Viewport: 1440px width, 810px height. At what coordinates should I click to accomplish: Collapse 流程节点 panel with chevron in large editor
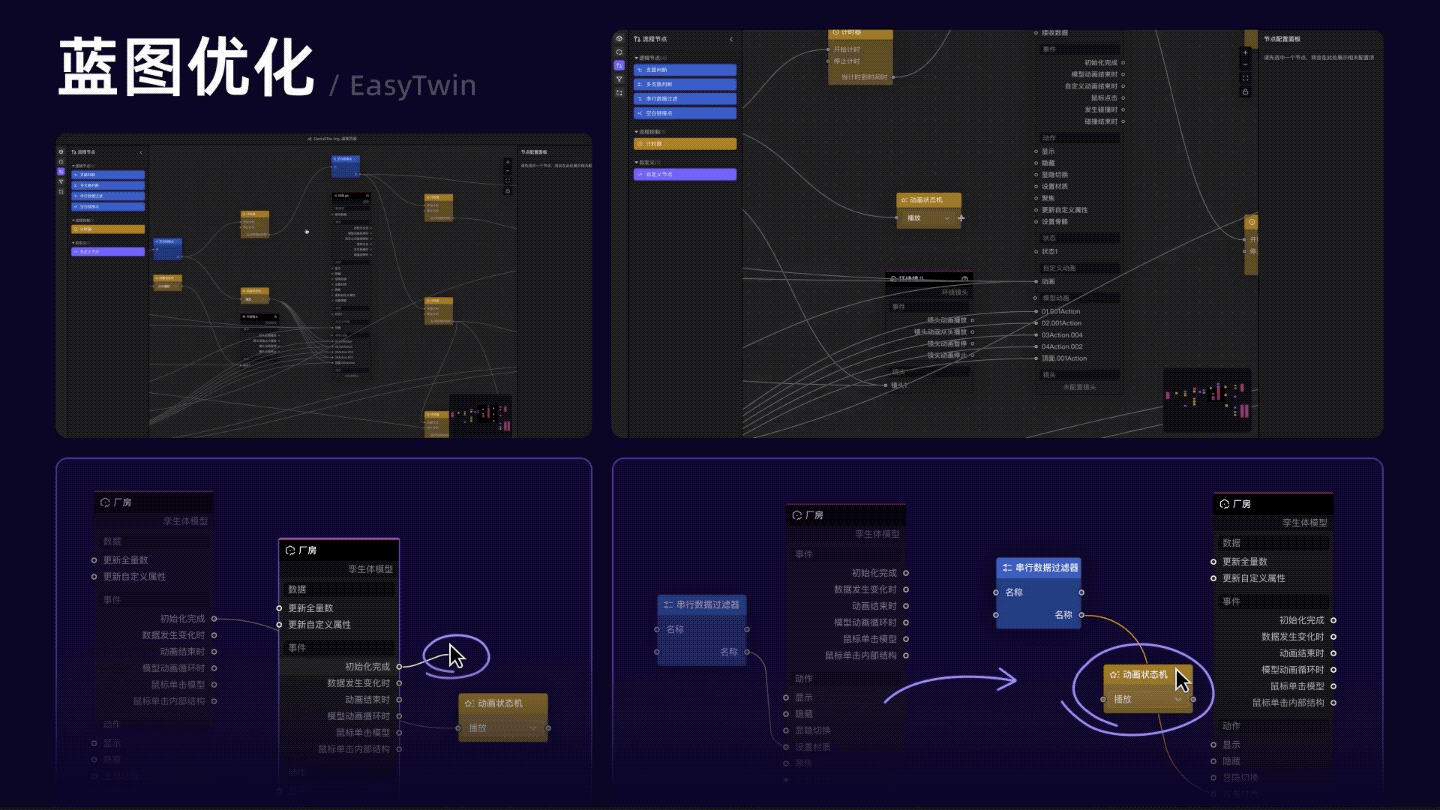(x=731, y=39)
